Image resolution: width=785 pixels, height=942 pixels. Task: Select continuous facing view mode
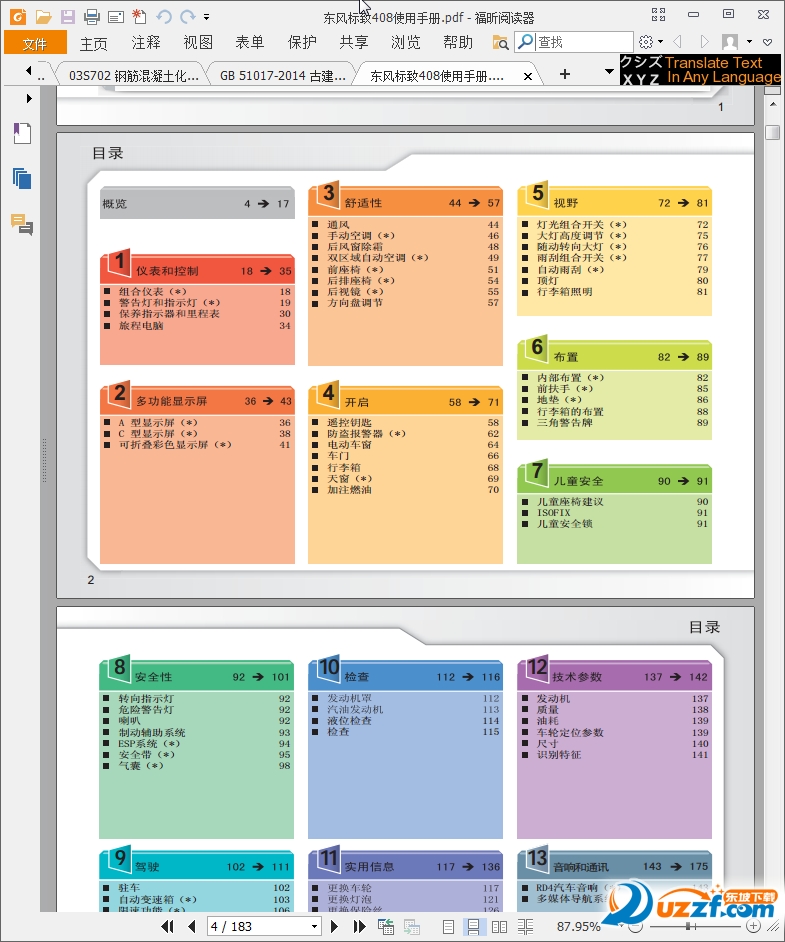(x=526, y=927)
